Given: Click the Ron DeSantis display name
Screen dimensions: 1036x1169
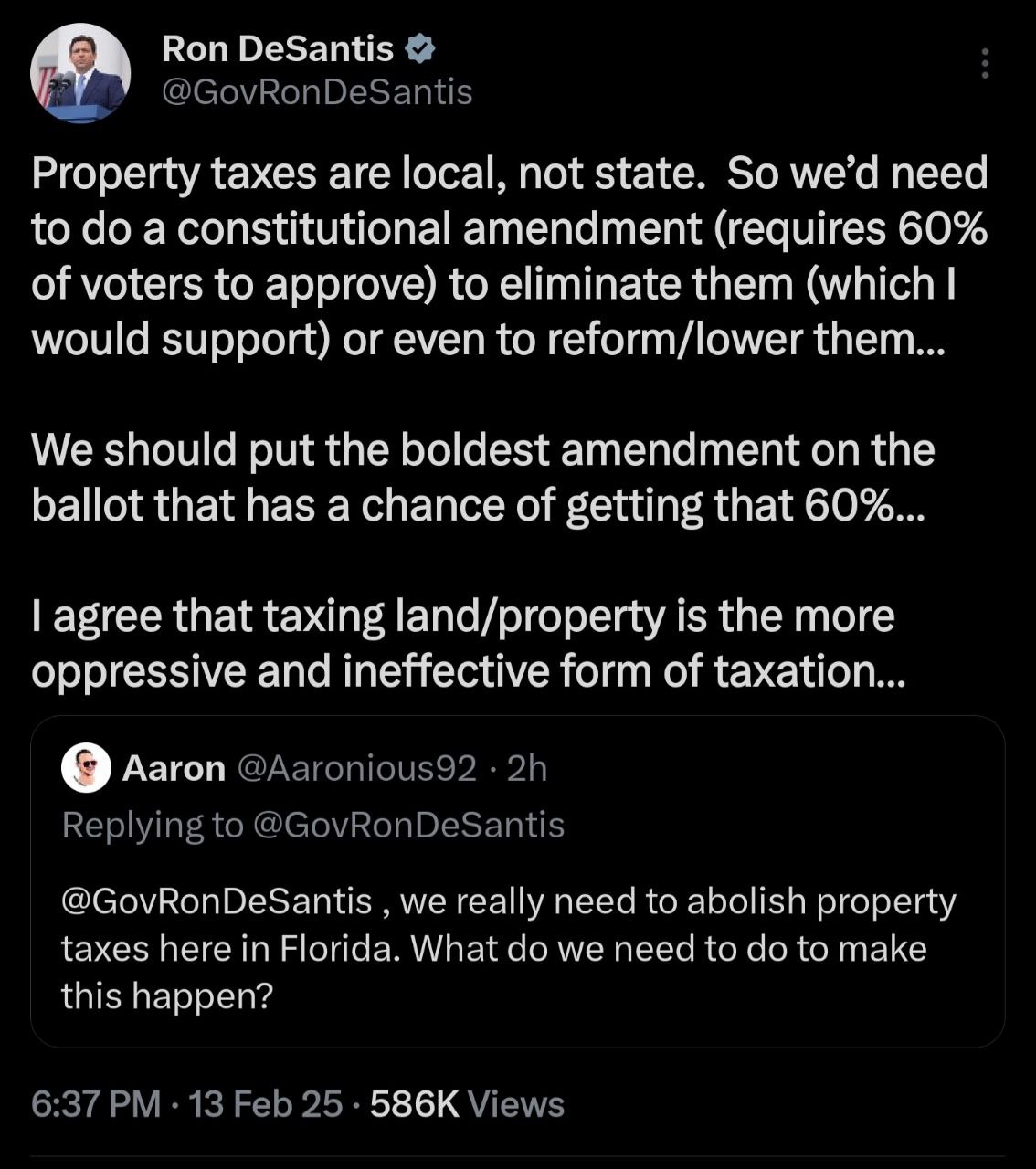Looking at the screenshot, I should pos(278,48).
